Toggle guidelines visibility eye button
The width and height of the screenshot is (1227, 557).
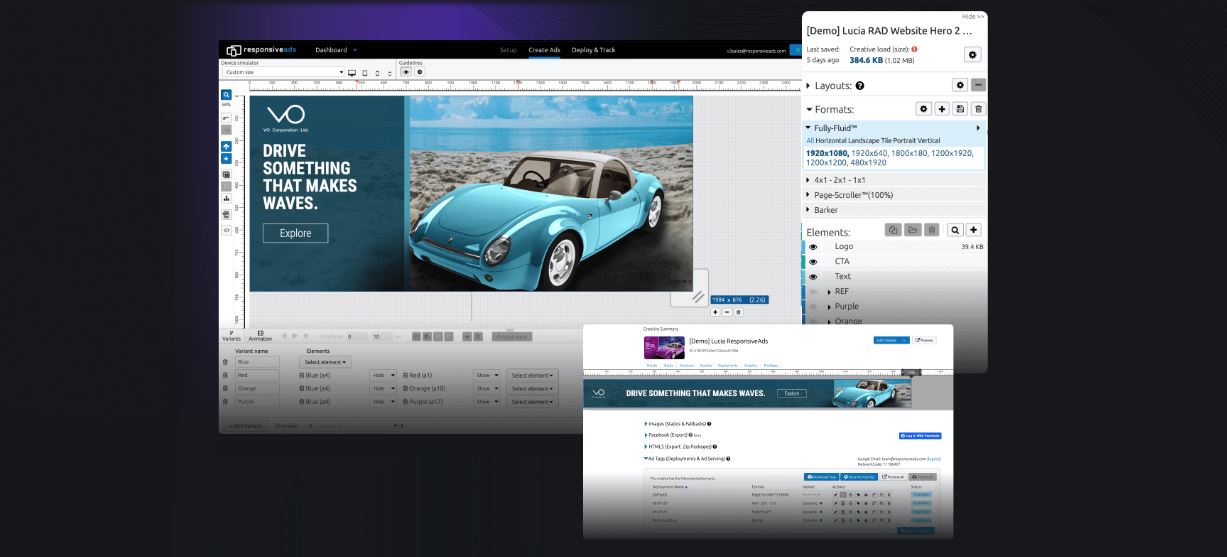coord(406,72)
